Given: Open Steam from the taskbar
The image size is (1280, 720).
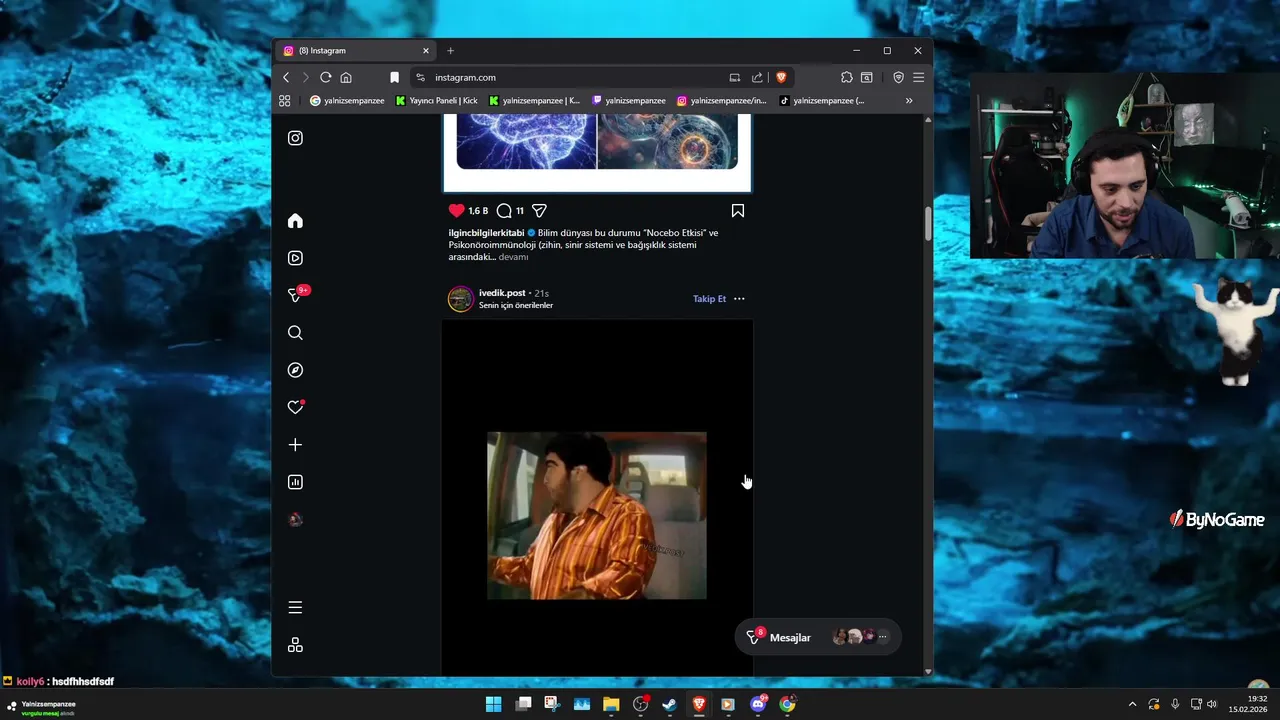Looking at the screenshot, I should click(669, 704).
